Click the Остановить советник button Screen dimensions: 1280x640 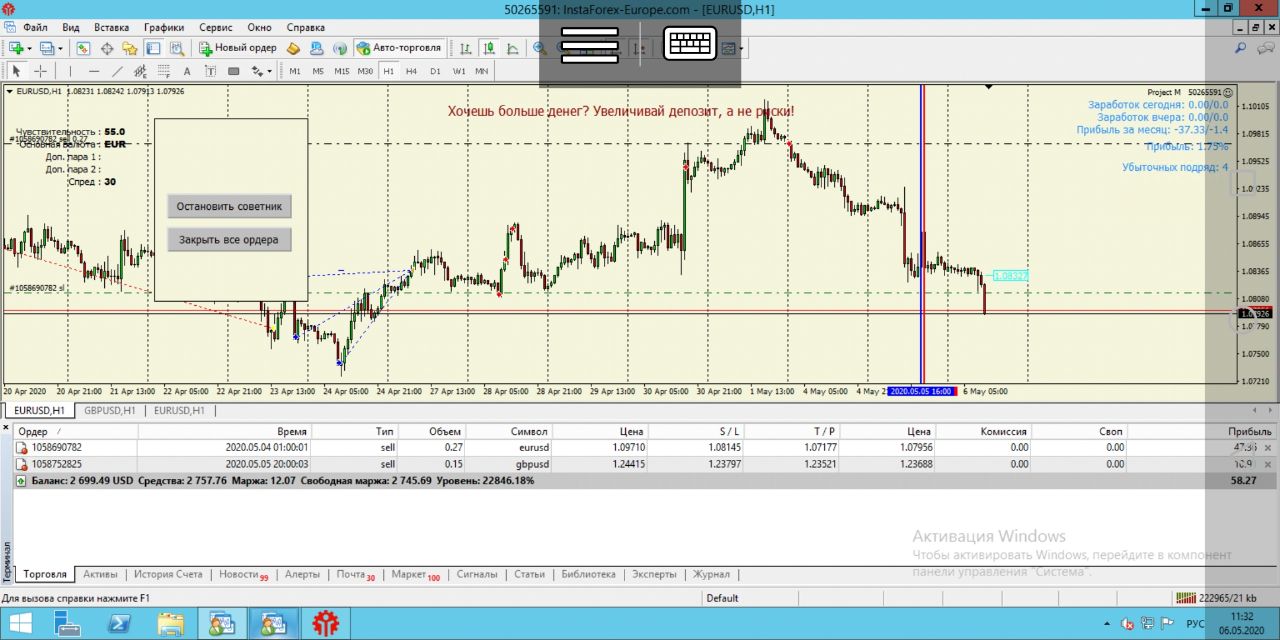pos(229,207)
